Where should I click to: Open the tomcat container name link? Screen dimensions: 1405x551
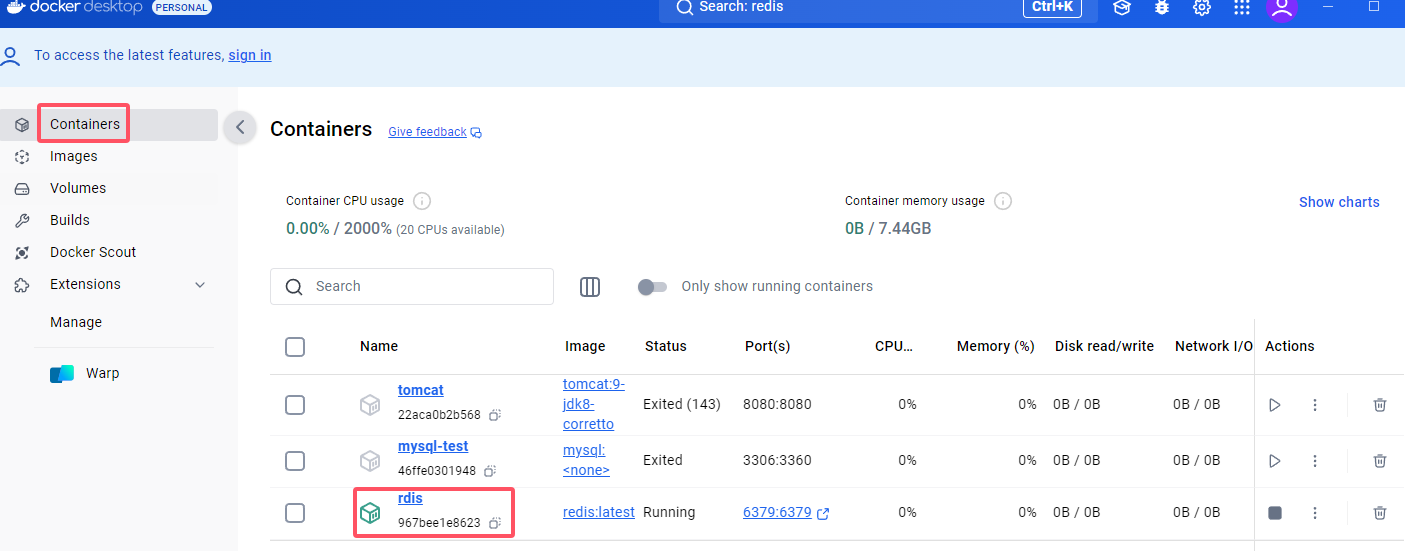point(421,390)
